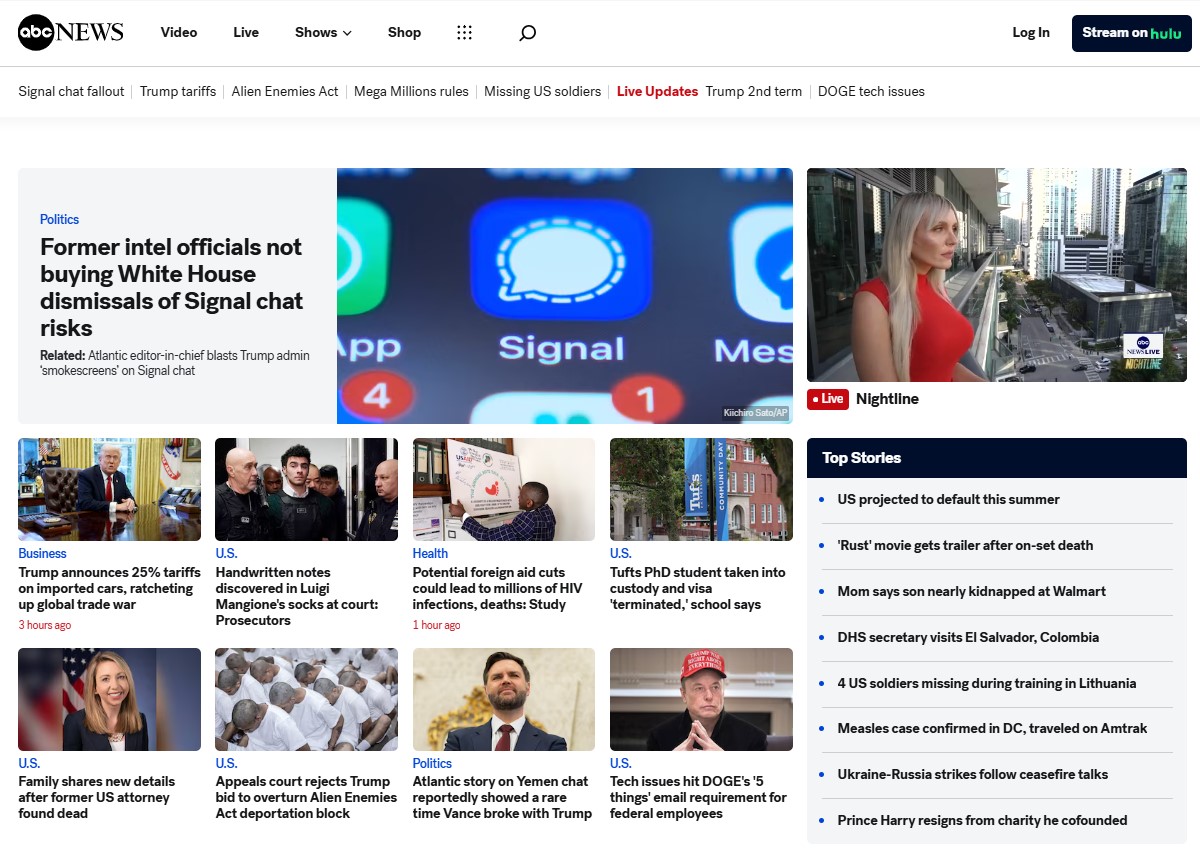The height and width of the screenshot is (858, 1200).
Task: Open Mom says son nearly kidnapped story
Action: (971, 591)
